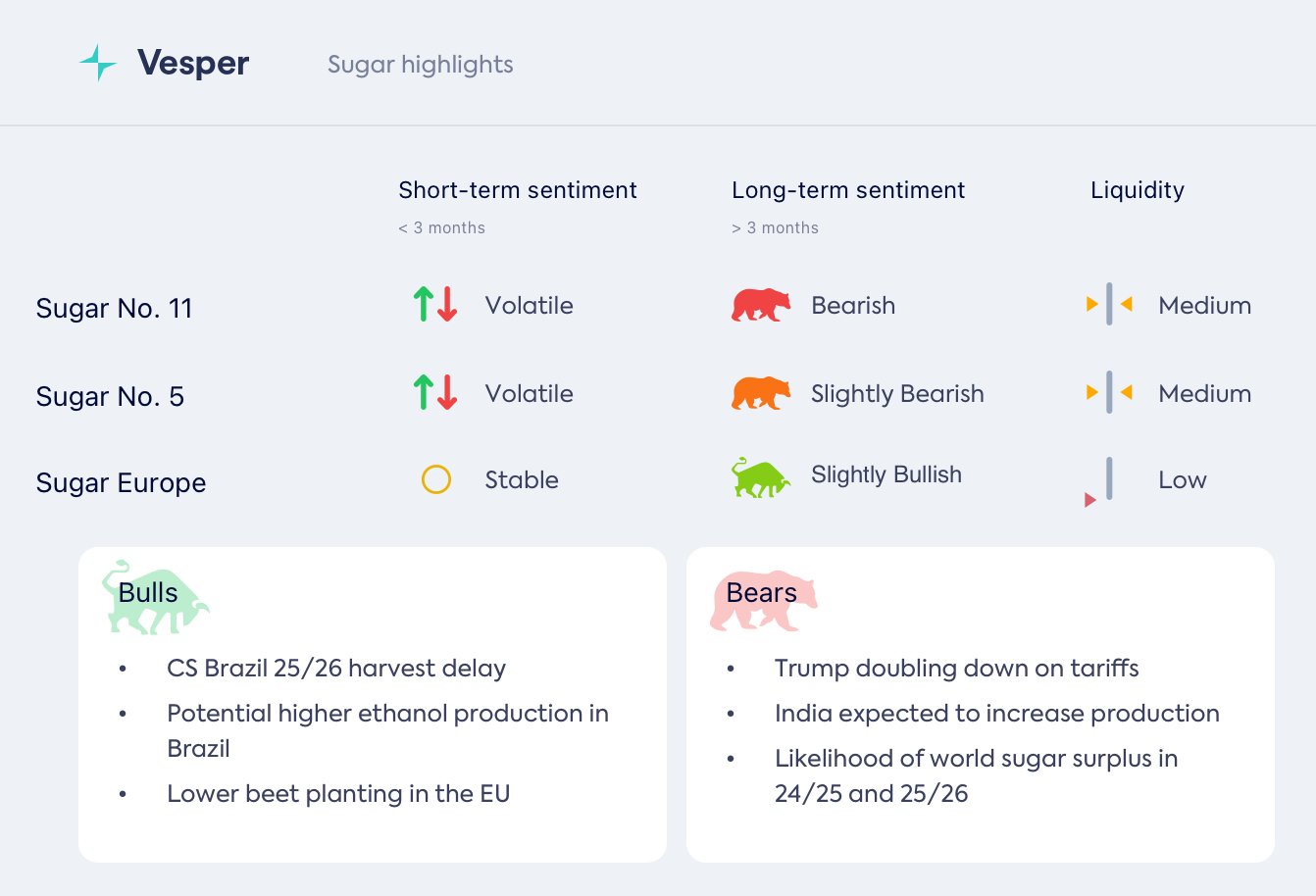Screen dimensions: 1316x896
Task: Click the medium liquidity icon for Sugar No. 5
Action: [1109, 392]
